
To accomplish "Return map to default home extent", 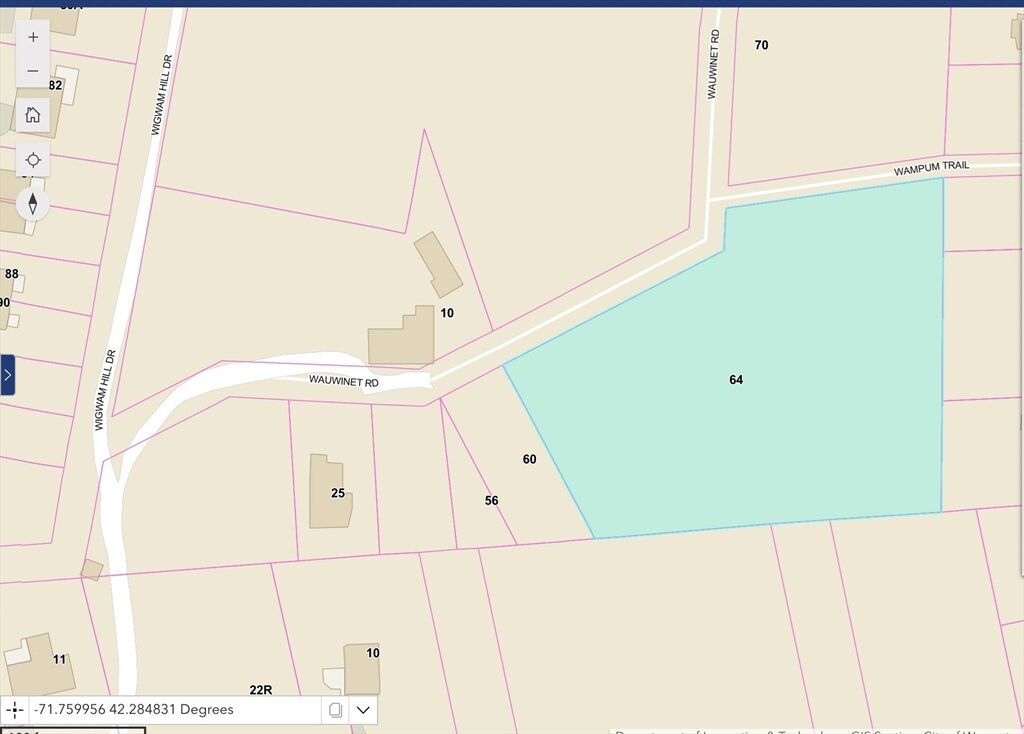I will pos(33,114).
